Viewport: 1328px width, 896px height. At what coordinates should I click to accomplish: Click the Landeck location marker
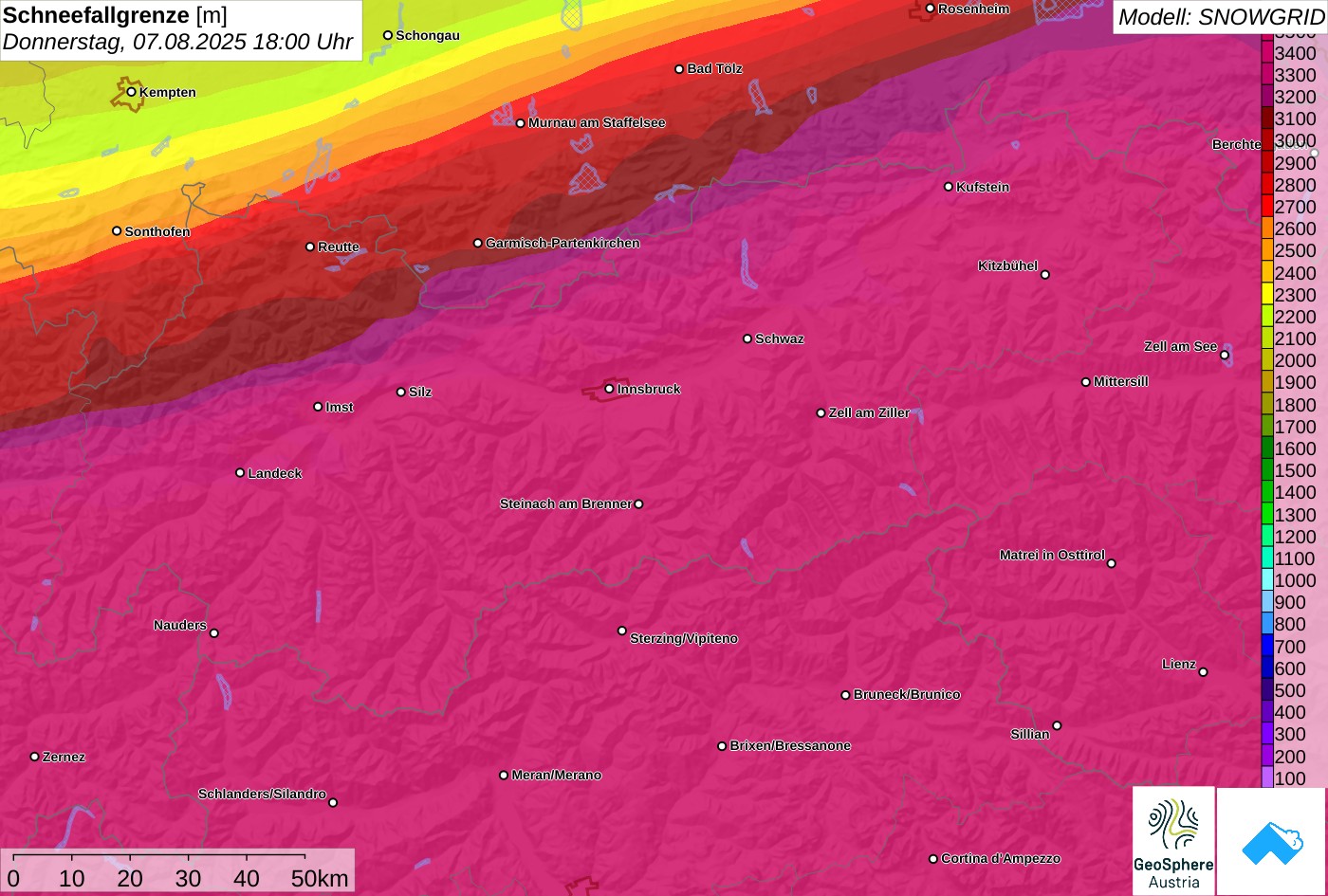coord(240,473)
